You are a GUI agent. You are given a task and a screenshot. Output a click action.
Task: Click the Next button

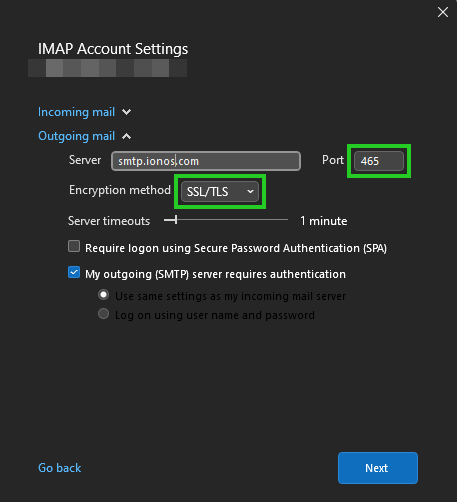click(378, 468)
